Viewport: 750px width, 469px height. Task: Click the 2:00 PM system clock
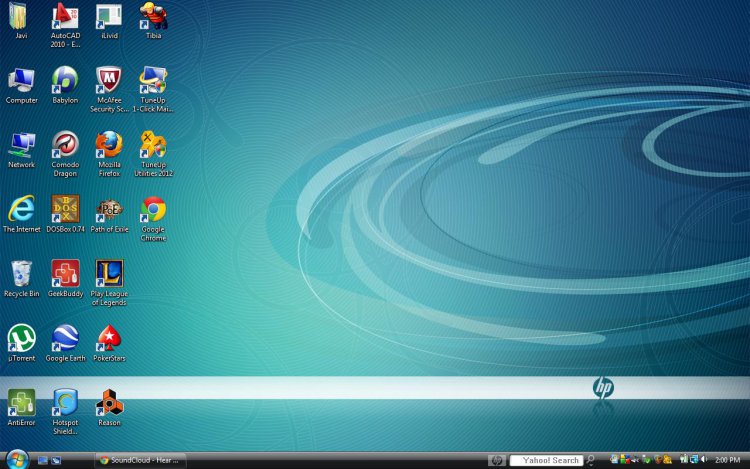point(728,460)
